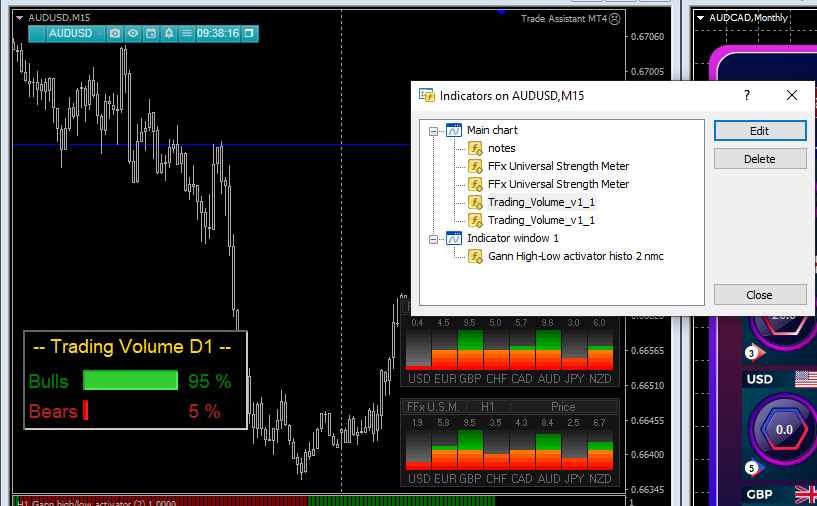
Task: Click the Gann High-Low activator indicator icon
Action: point(475,256)
